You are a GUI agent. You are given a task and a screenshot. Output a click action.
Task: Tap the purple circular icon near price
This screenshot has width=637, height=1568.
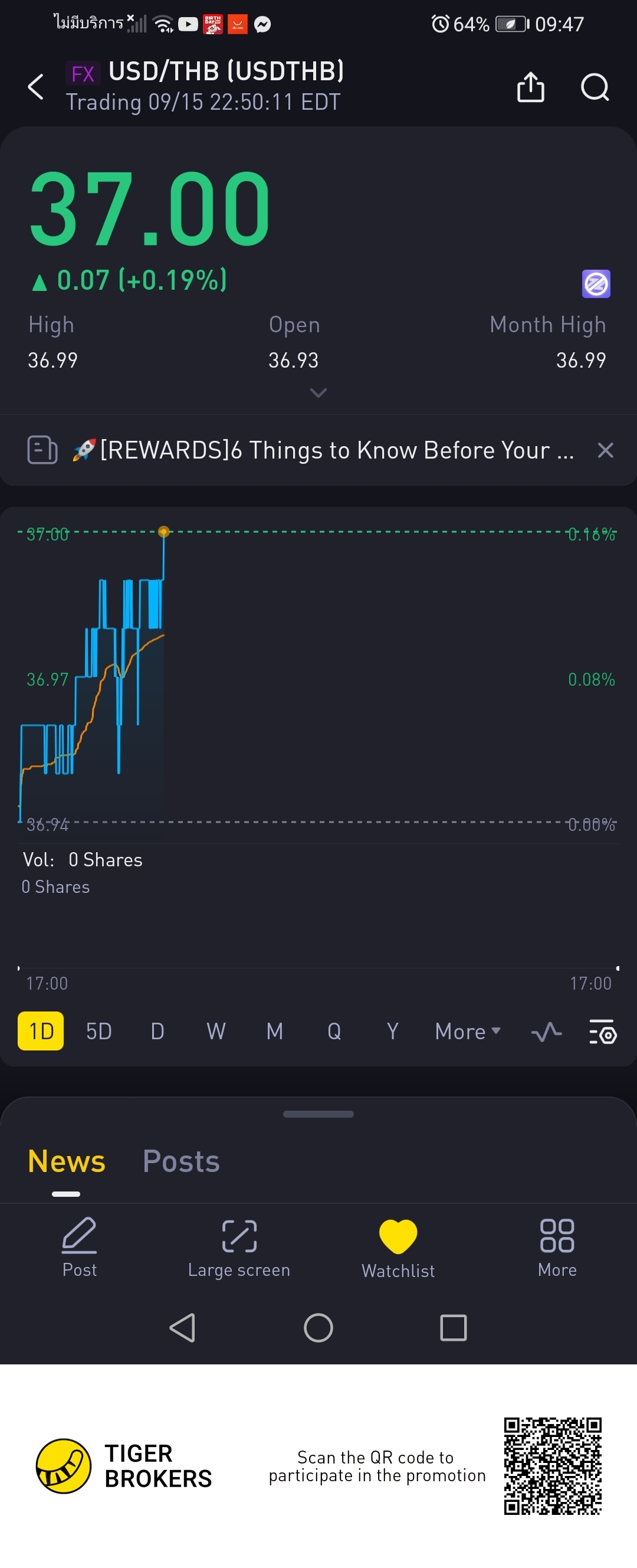pos(596,284)
